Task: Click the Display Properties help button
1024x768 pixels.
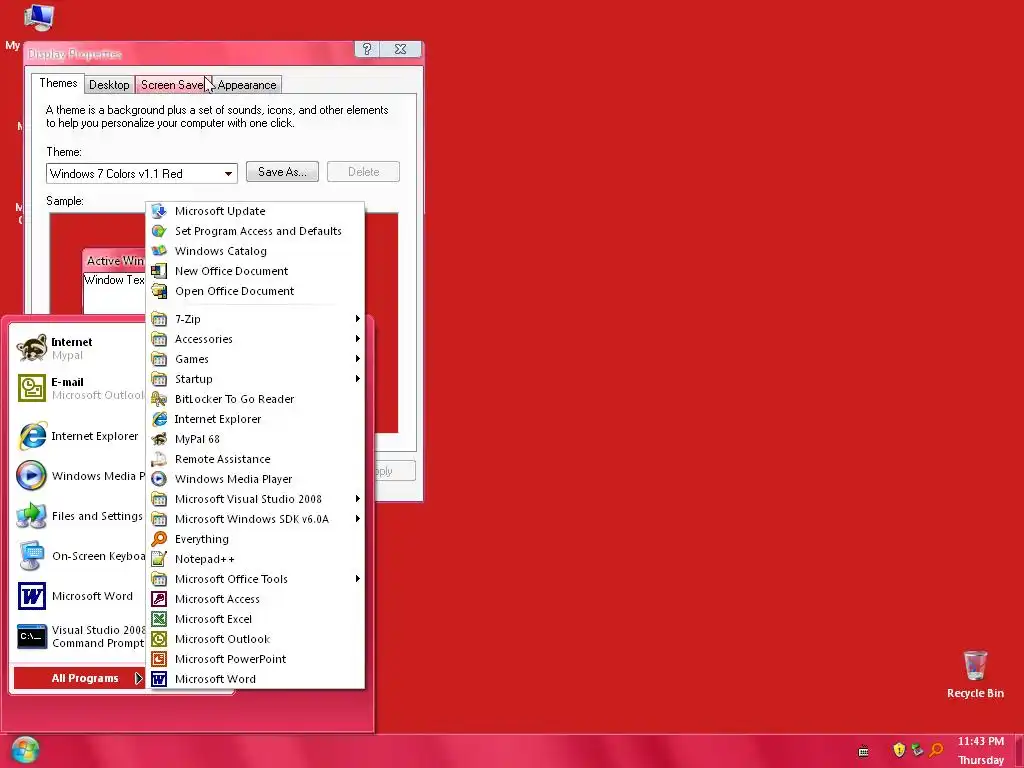Action: [x=366, y=49]
